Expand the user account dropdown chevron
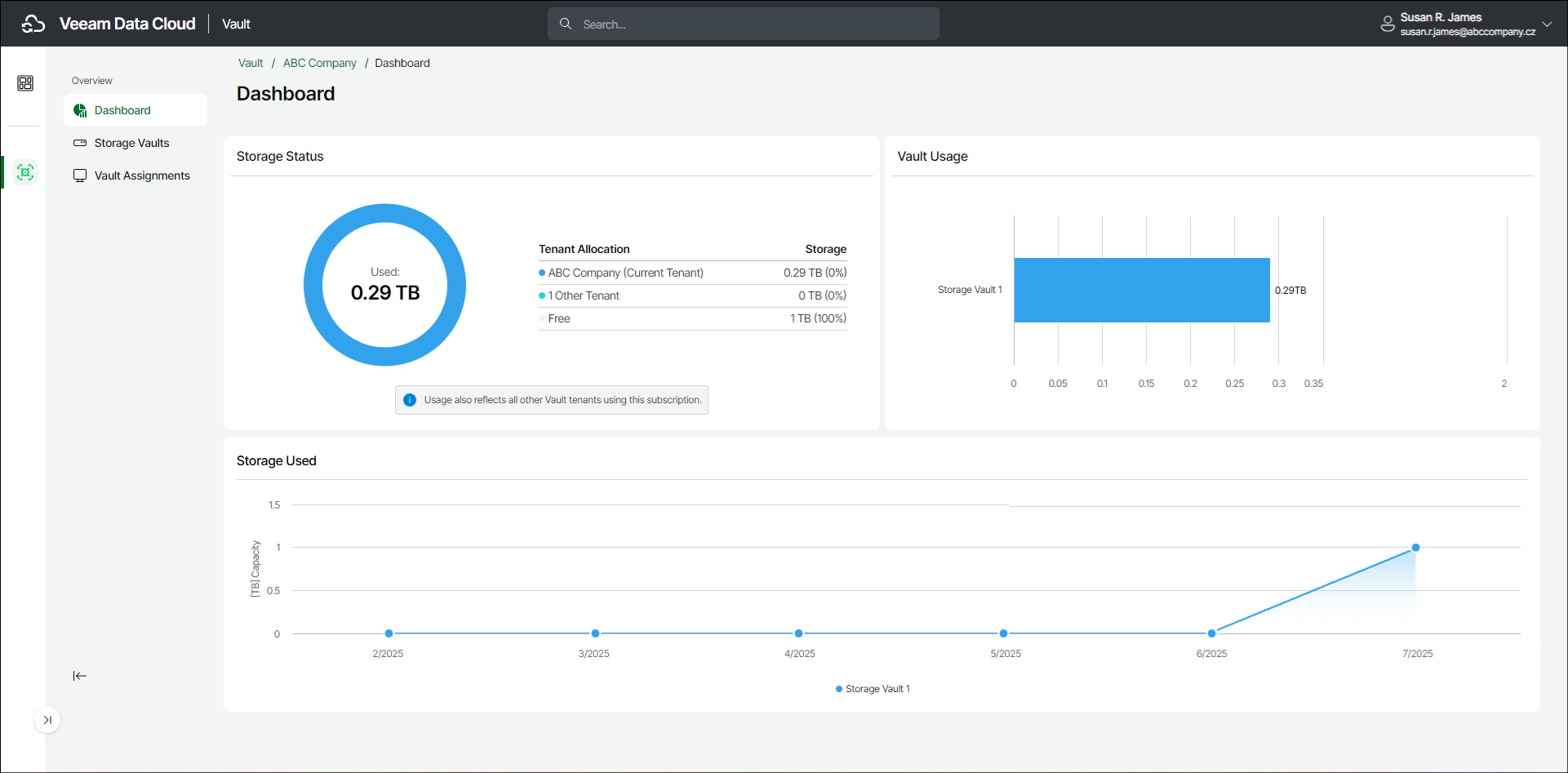The width and height of the screenshot is (1568, 773). point(1547,24)
